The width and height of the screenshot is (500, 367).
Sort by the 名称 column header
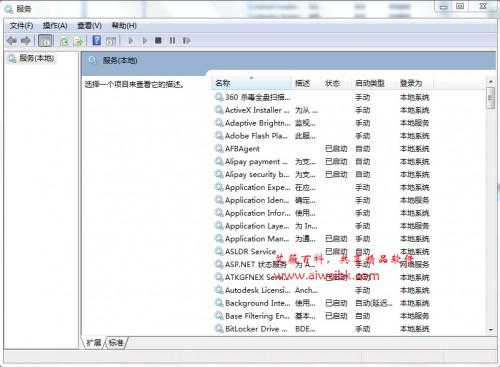click(x=252, y=83)
